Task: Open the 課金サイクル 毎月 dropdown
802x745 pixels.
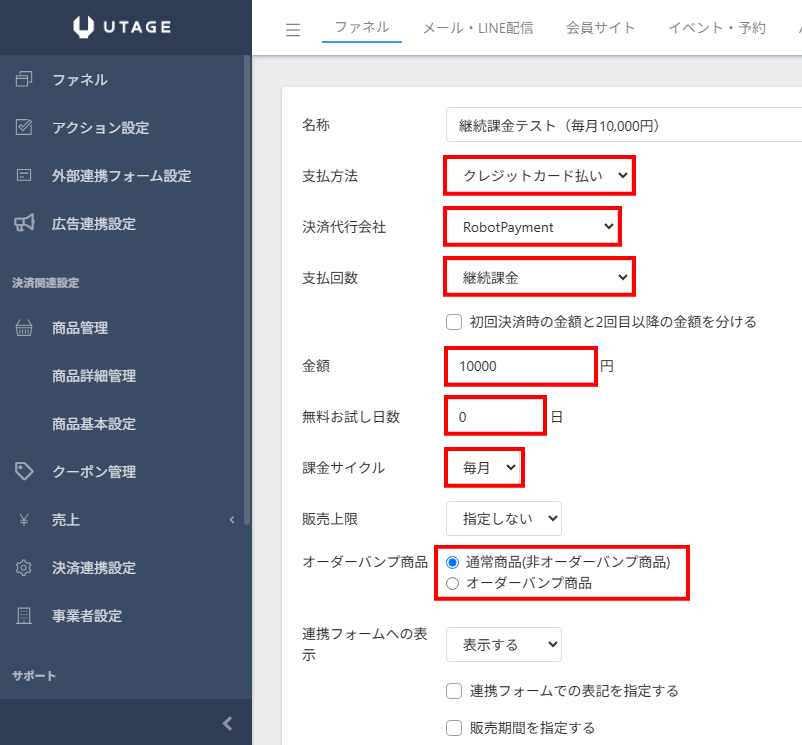Action: coord(484,467)
